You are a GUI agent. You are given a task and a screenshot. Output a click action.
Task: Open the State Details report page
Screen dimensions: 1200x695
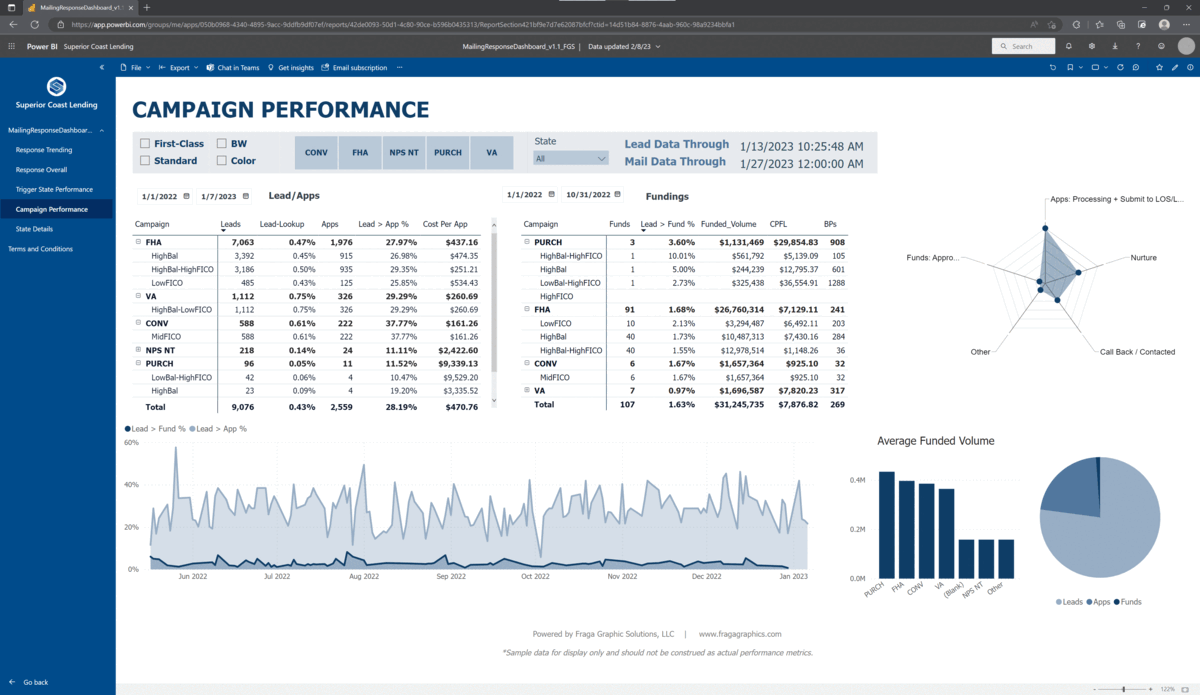[x=33, y=228]
